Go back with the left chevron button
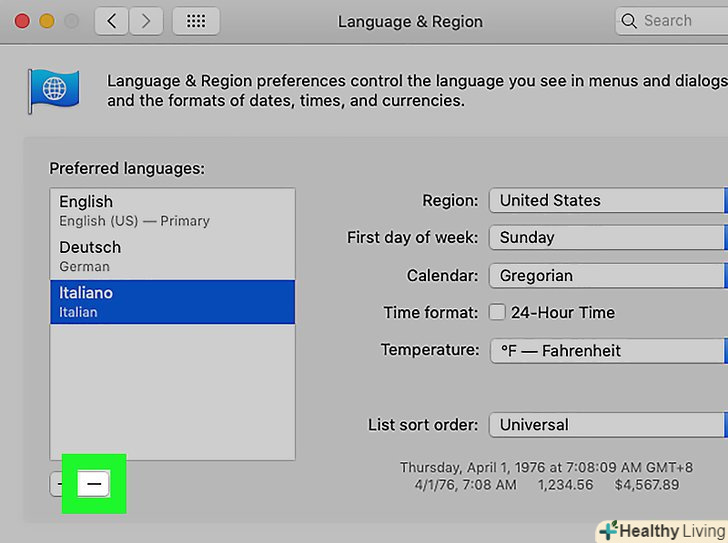This screenshot has width=728, height=543. (112, 21)
